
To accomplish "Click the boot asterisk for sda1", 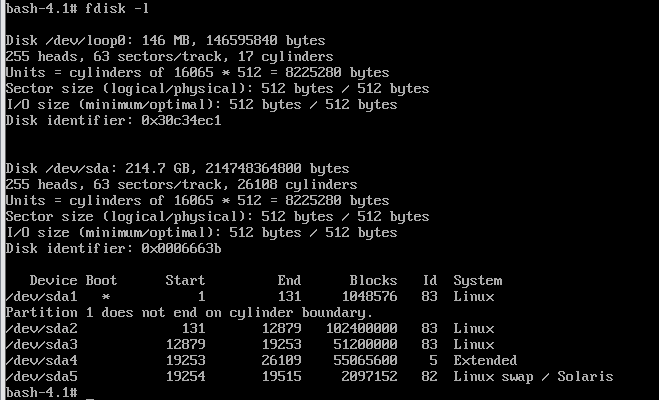I will coord(105,297).
